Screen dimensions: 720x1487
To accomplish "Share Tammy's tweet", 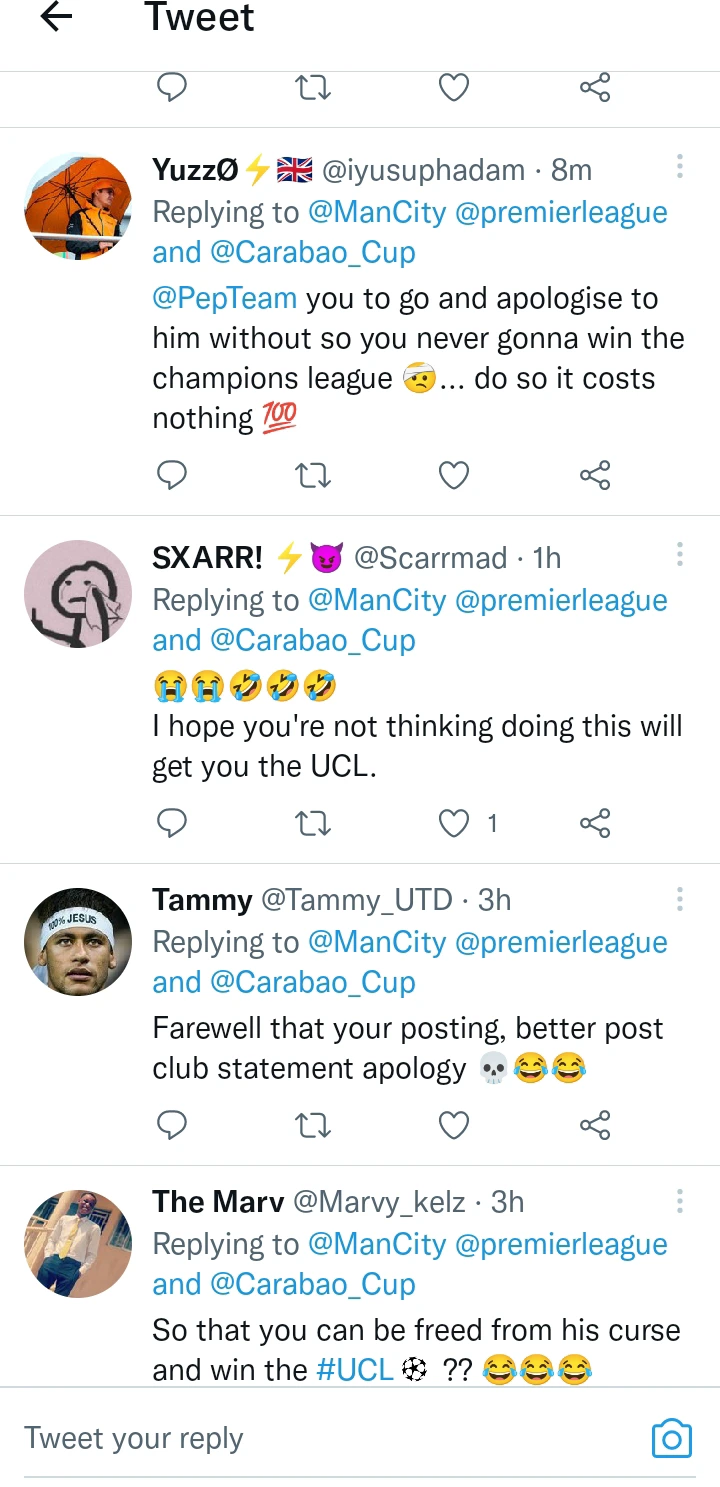I will 595,1125.
